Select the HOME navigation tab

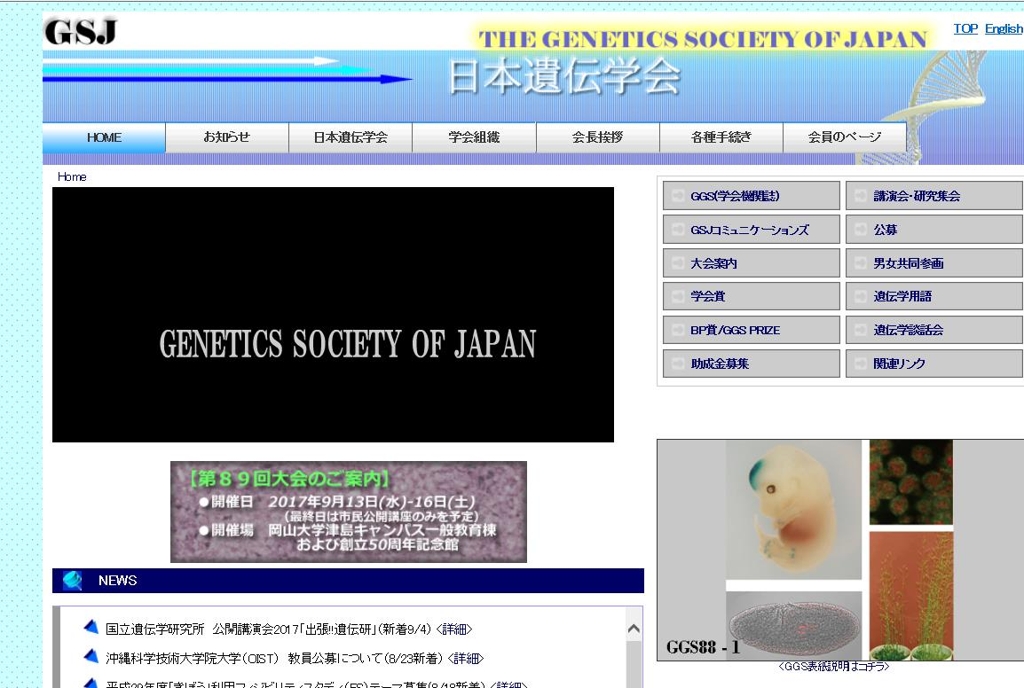104,138
